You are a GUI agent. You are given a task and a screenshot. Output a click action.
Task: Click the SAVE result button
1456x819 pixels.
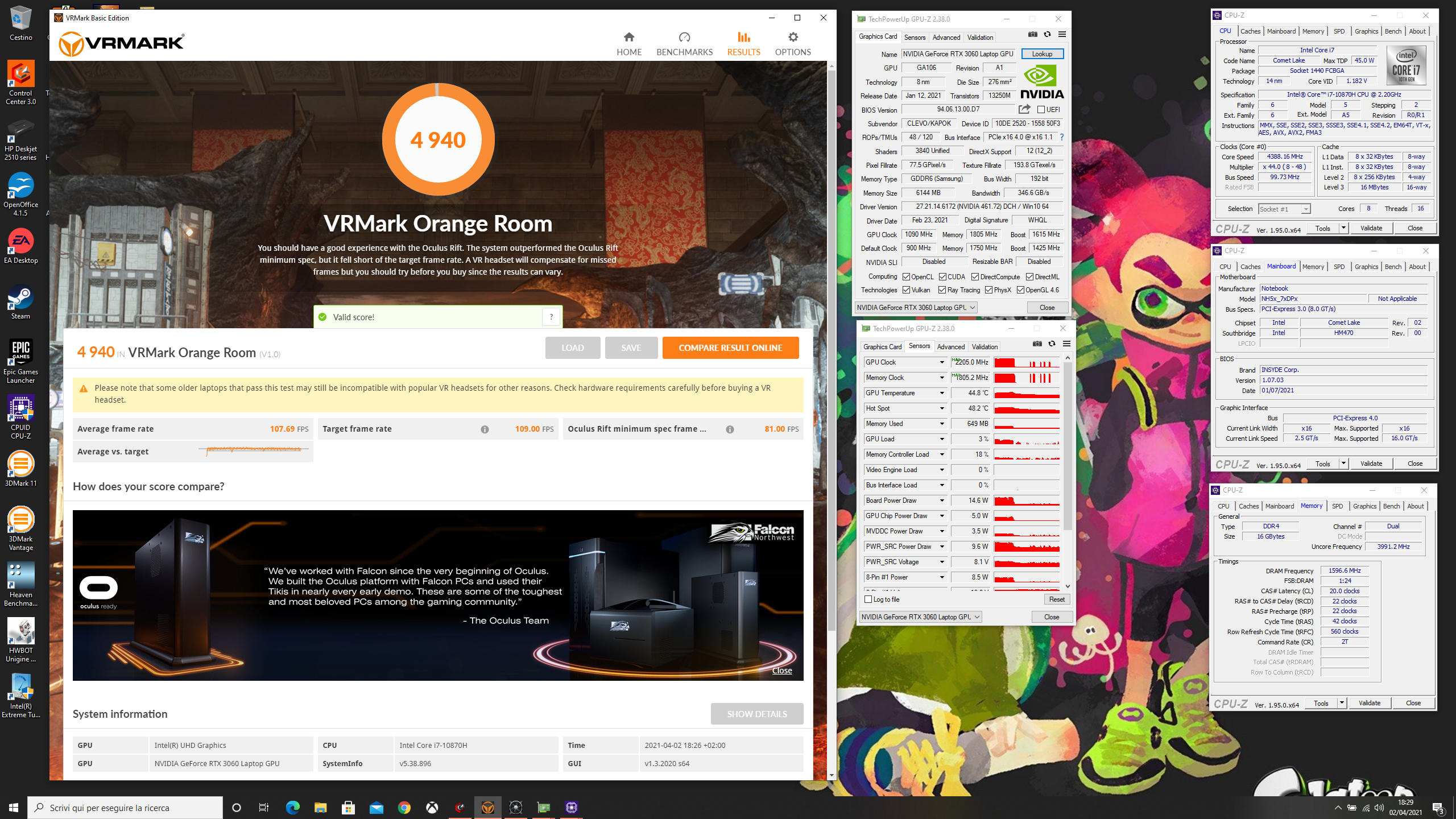631,348
